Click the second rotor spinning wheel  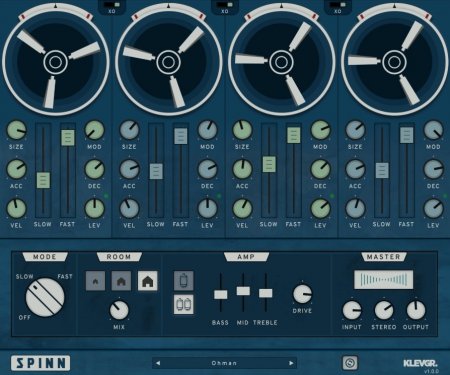[168, 62]
